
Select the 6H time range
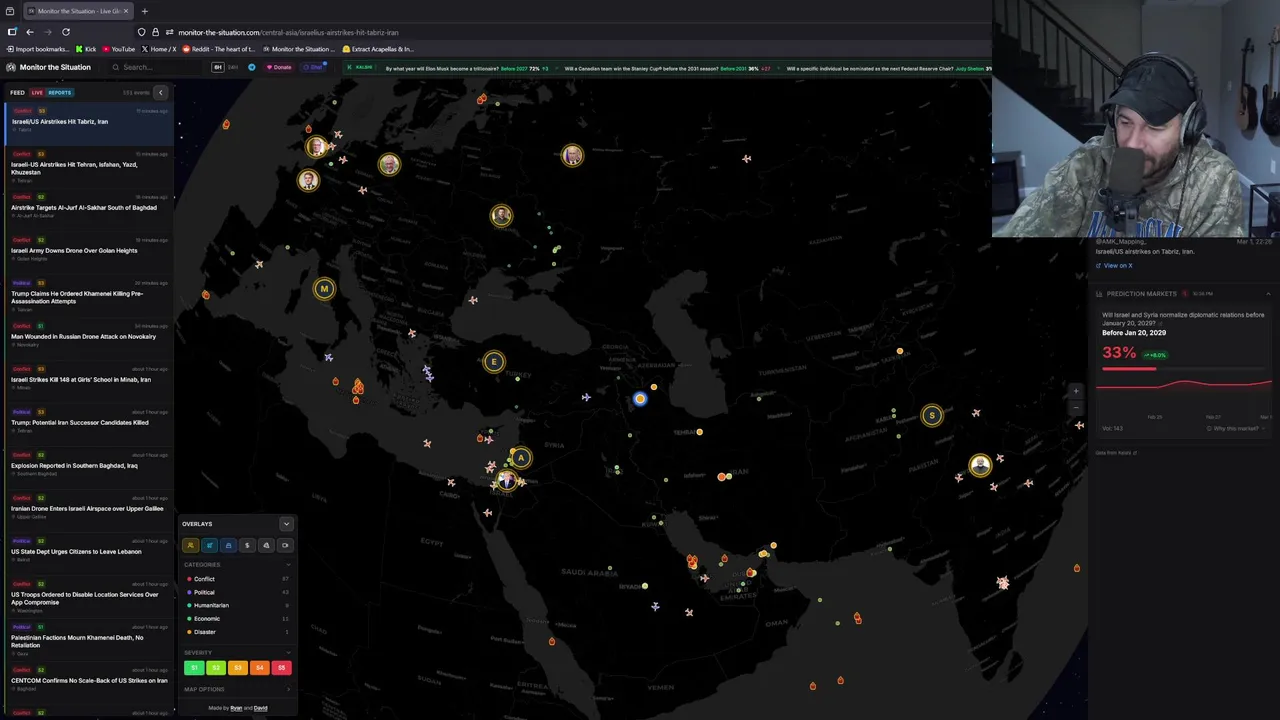click(218, 67)
